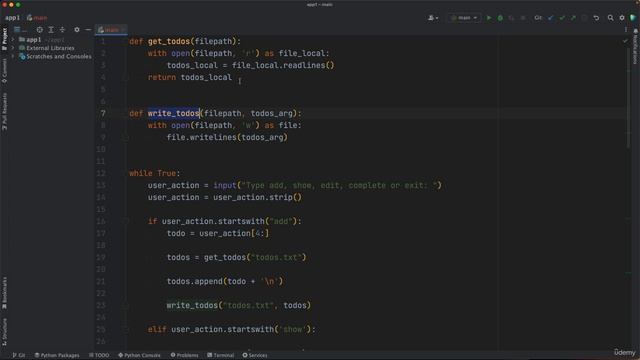Toggle the Bookmarks sidebar tool window

[x=4, y=293]
